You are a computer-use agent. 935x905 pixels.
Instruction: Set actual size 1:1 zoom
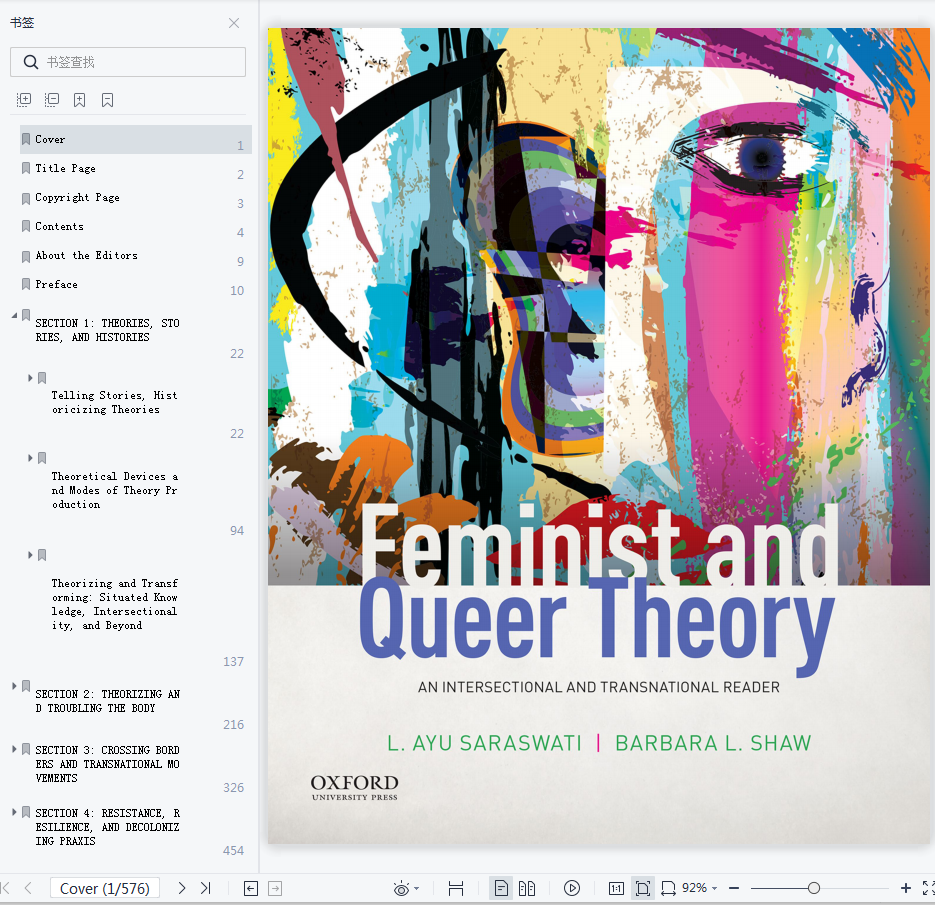616,889
